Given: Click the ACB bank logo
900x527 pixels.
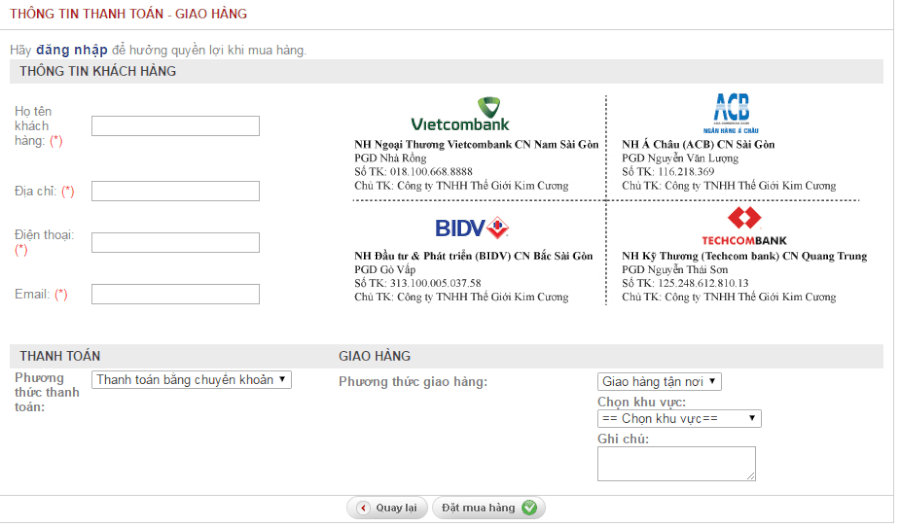Looking at the screenshot, I should [x=730, y=113].
